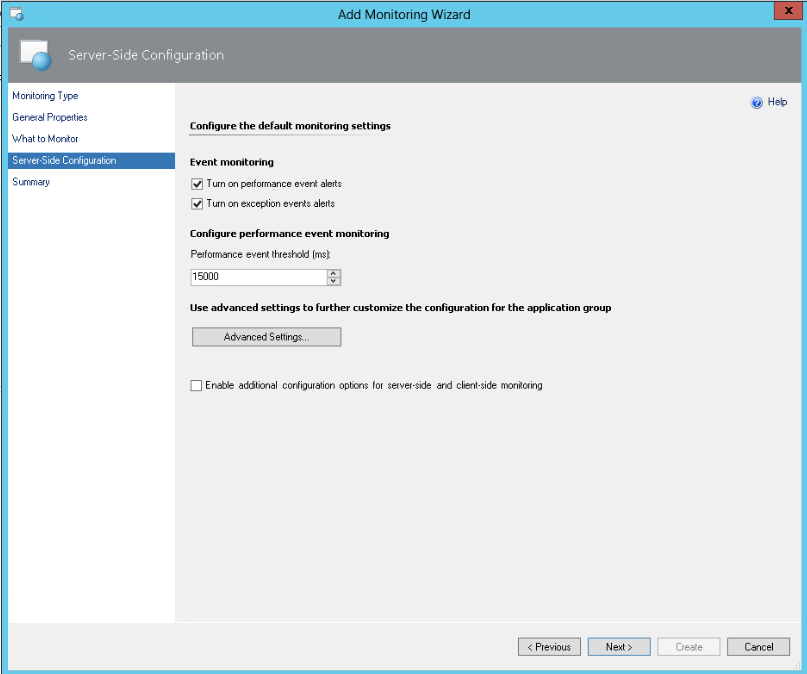The width and height of the screenshot is (807, 674).
Task: Decrease performance threshold with down arrow
Action: pos(334,282)
